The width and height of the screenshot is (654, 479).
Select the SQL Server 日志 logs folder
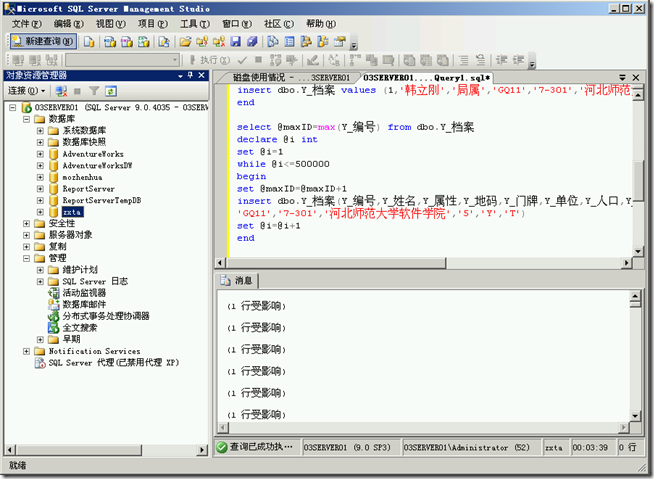pyautogui.click(x=95, y=281)
